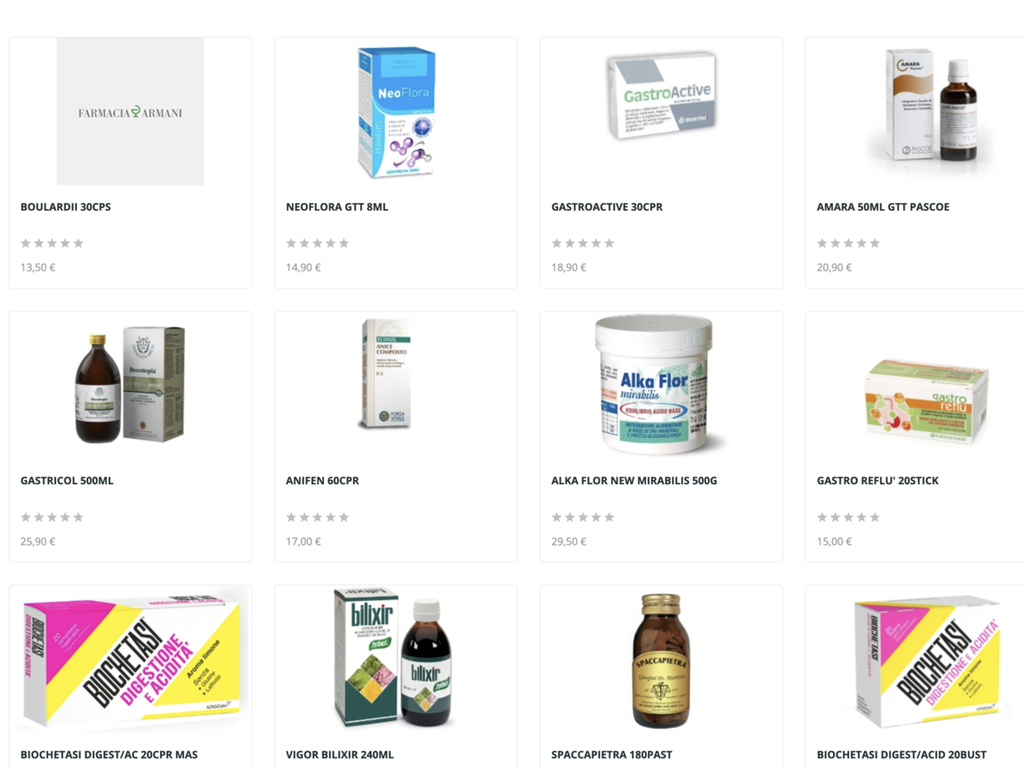Select the Farmacia Armani placeholder image

tap(130, 111)
